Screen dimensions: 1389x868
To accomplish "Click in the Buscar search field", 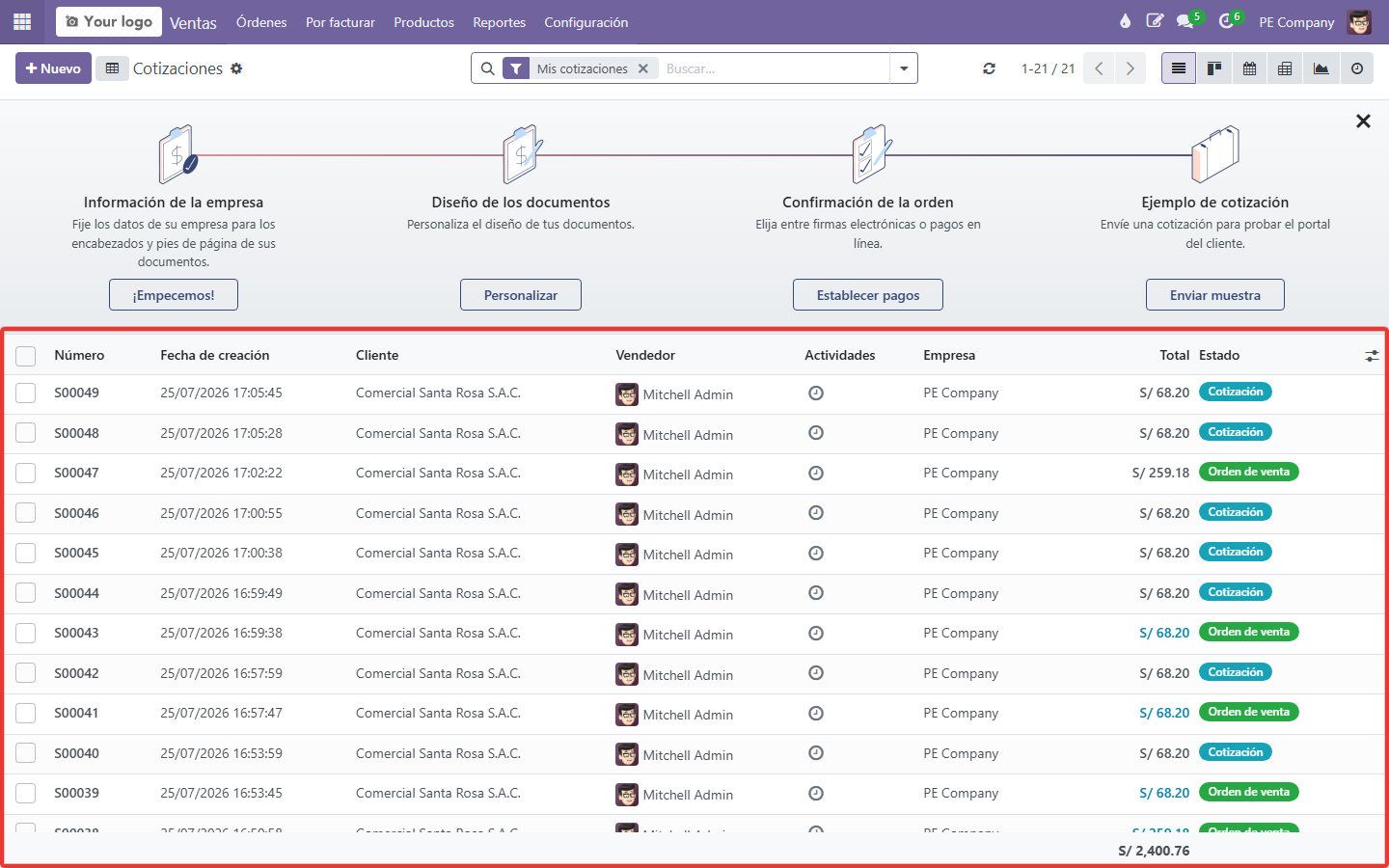I will tap(775, 68).
